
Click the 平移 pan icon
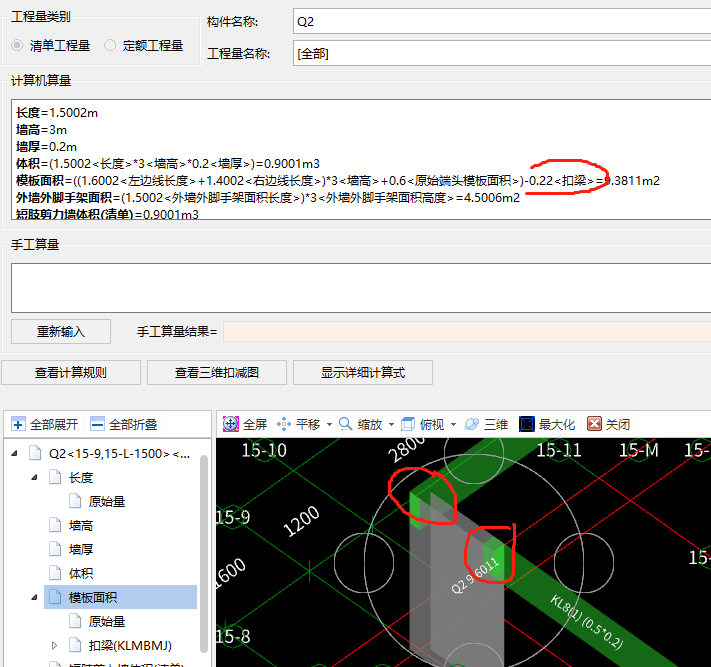click(284, 424)
